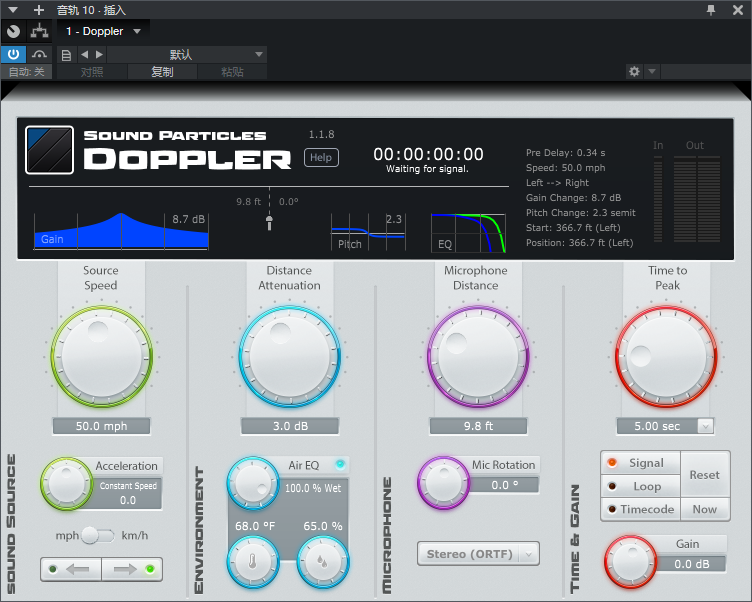Select the right direction arrow button
The height and width of the screenshot is (602, 752).
(x=132, y=569)
